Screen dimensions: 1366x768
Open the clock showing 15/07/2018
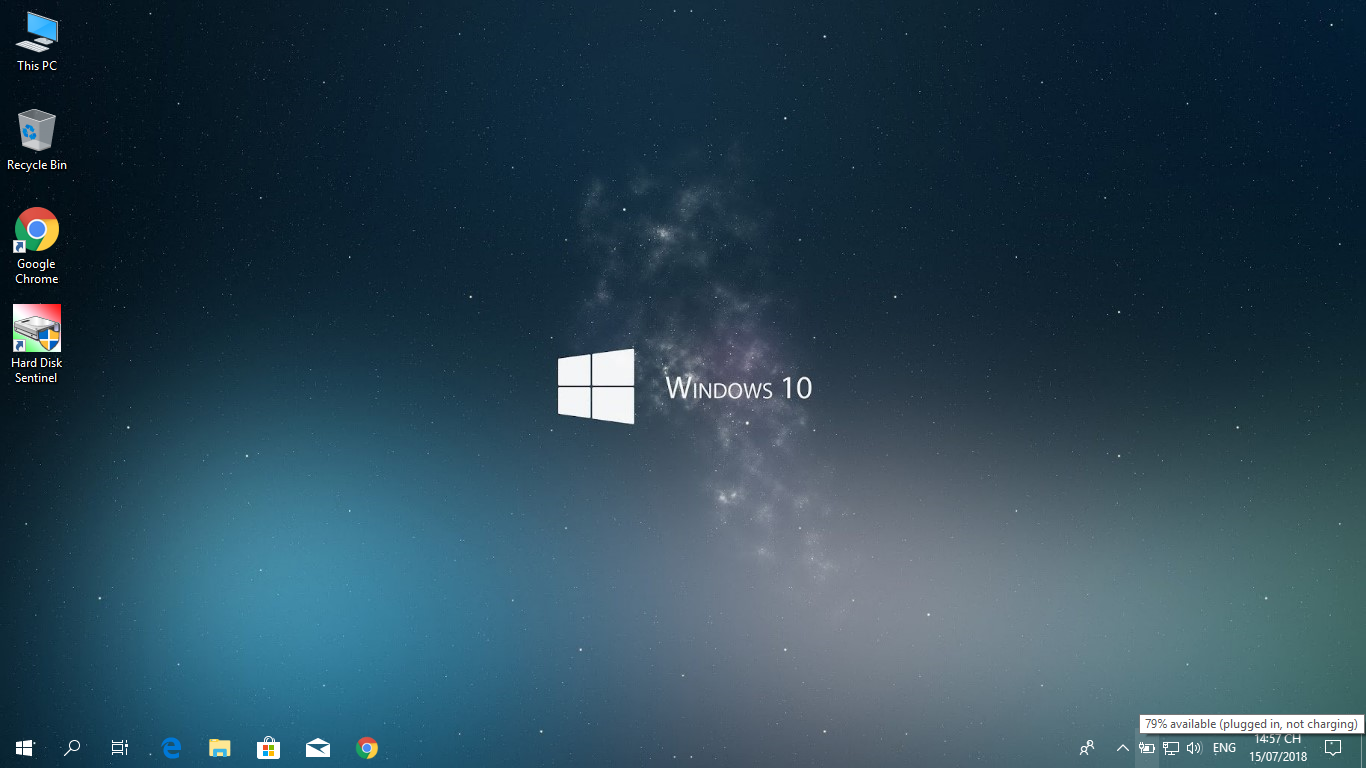tap(1278, 748)
